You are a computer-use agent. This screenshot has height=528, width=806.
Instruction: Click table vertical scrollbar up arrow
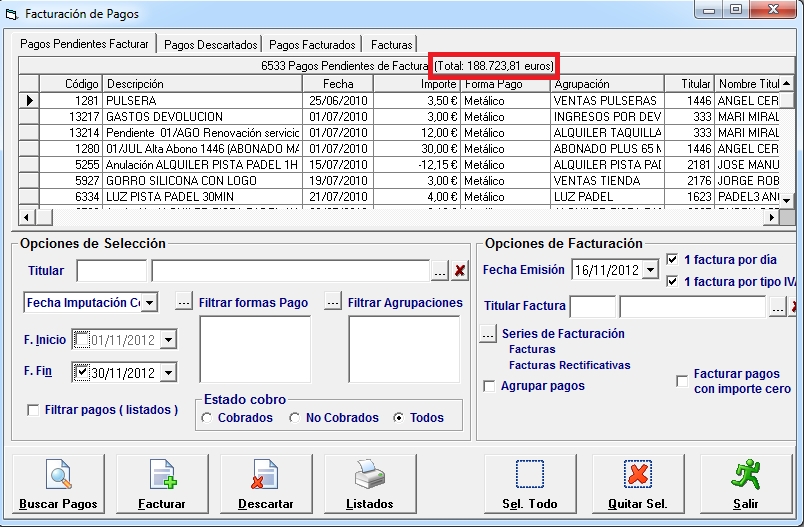[786, 83]
